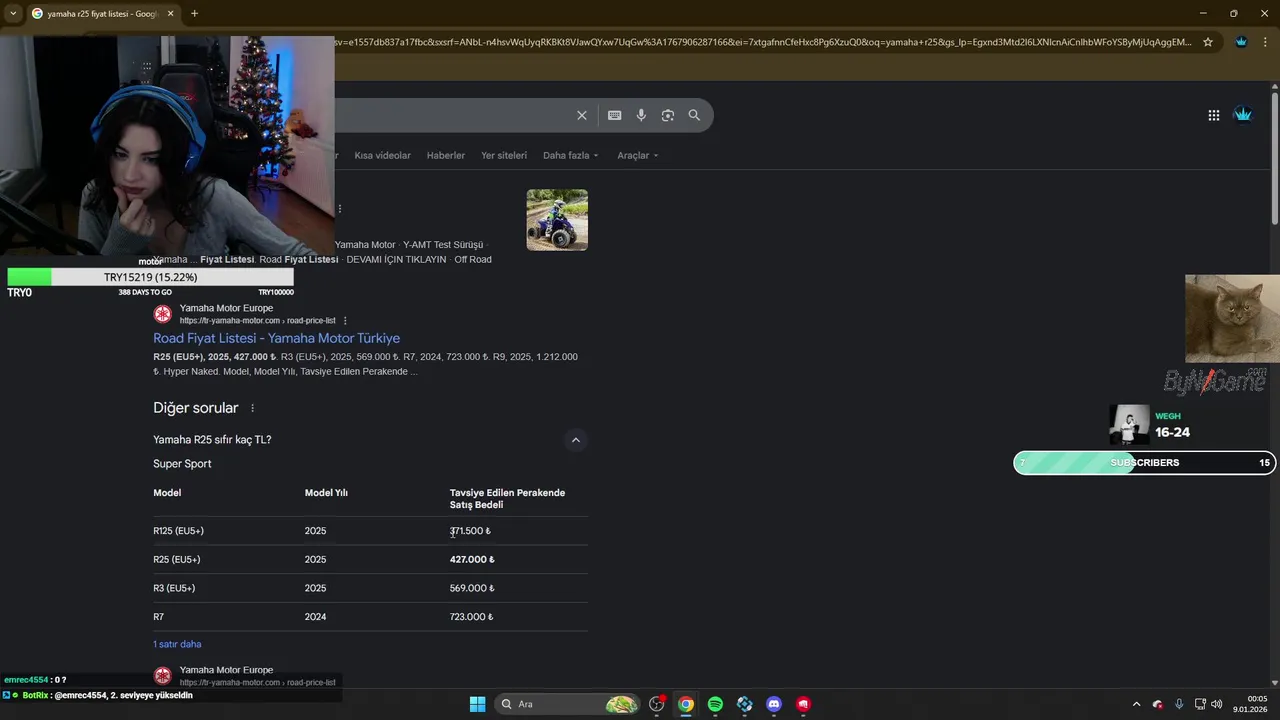Click the Ara taskbar search field
The height and width of the screenshot is (720, 1280).
568,704
